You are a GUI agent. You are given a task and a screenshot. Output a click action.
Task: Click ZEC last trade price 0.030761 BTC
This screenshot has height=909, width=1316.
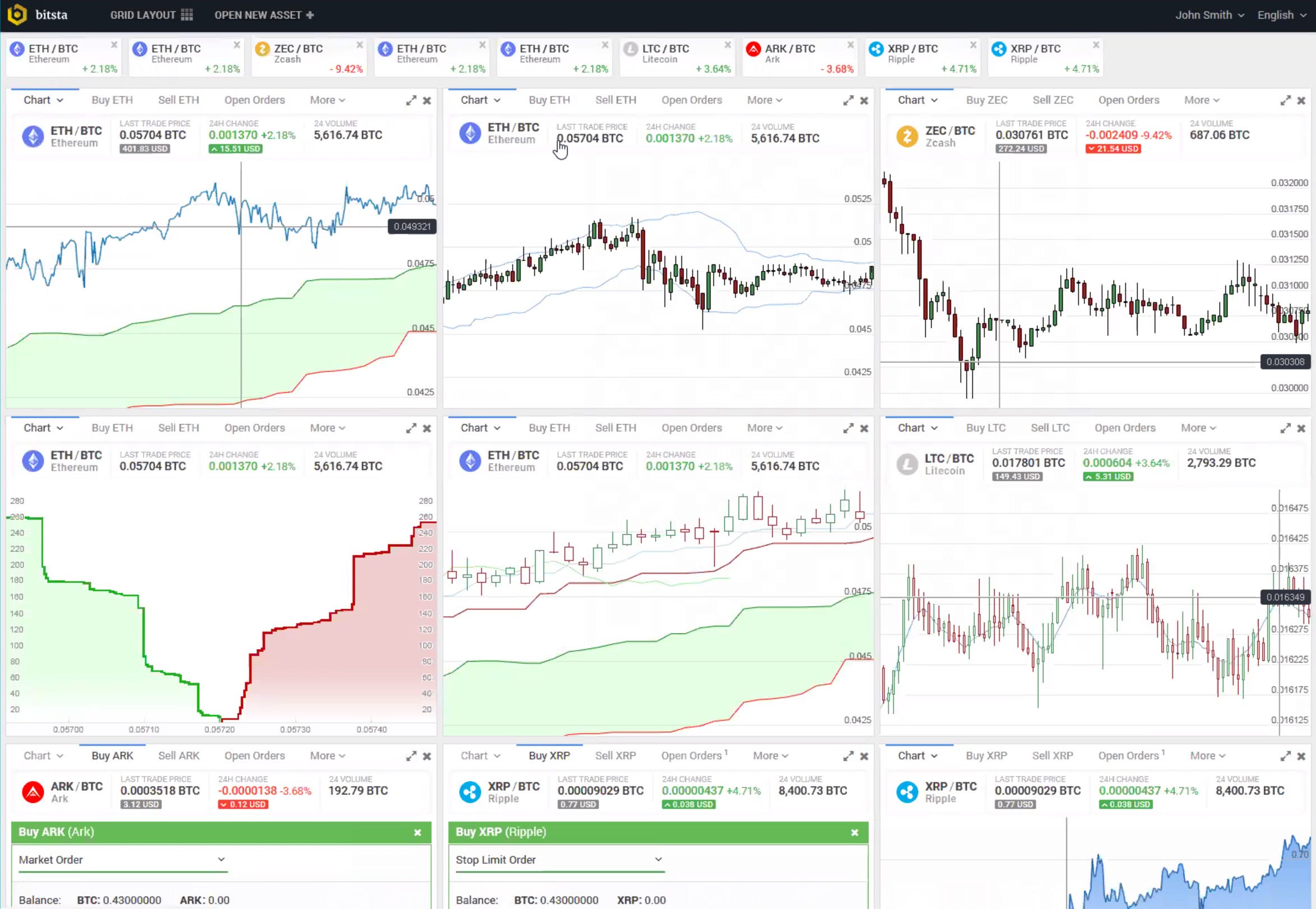pos(1031,135)
